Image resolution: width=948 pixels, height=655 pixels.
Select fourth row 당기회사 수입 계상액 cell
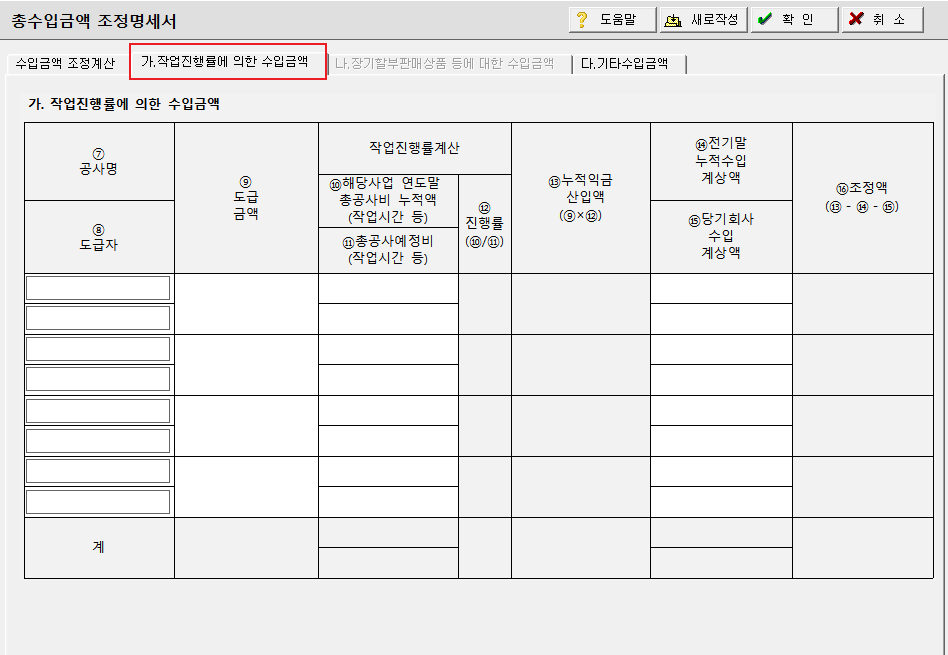click(x=721, y=502)
